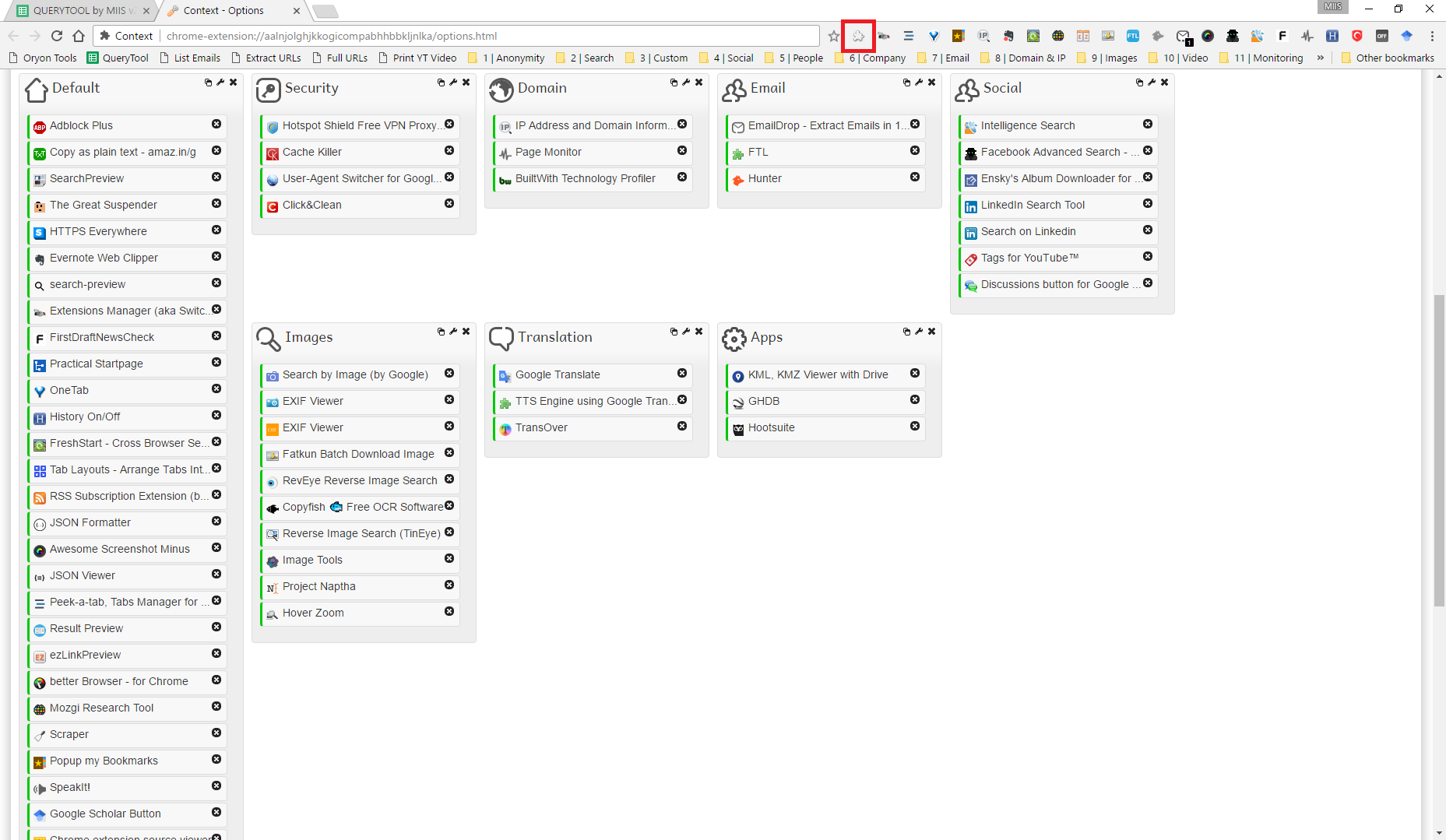This screenshot has height=840, width=1446.
Task: Remove LinkedIn Search Tool from Social group
Action: pyautogui.click(x=1148, y=203)
